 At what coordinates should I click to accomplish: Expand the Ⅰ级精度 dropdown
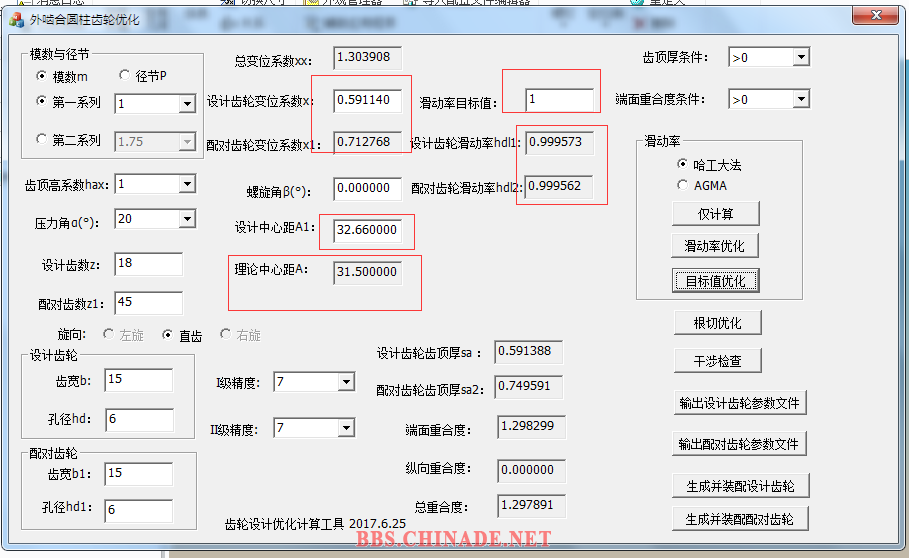[x=346, y=382]
